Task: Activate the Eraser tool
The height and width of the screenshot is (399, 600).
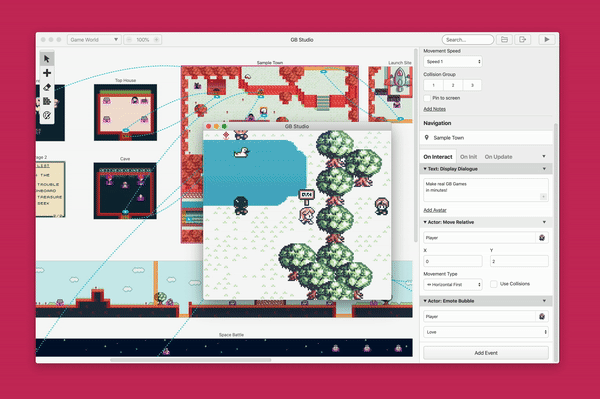Action: click(47, 87)
